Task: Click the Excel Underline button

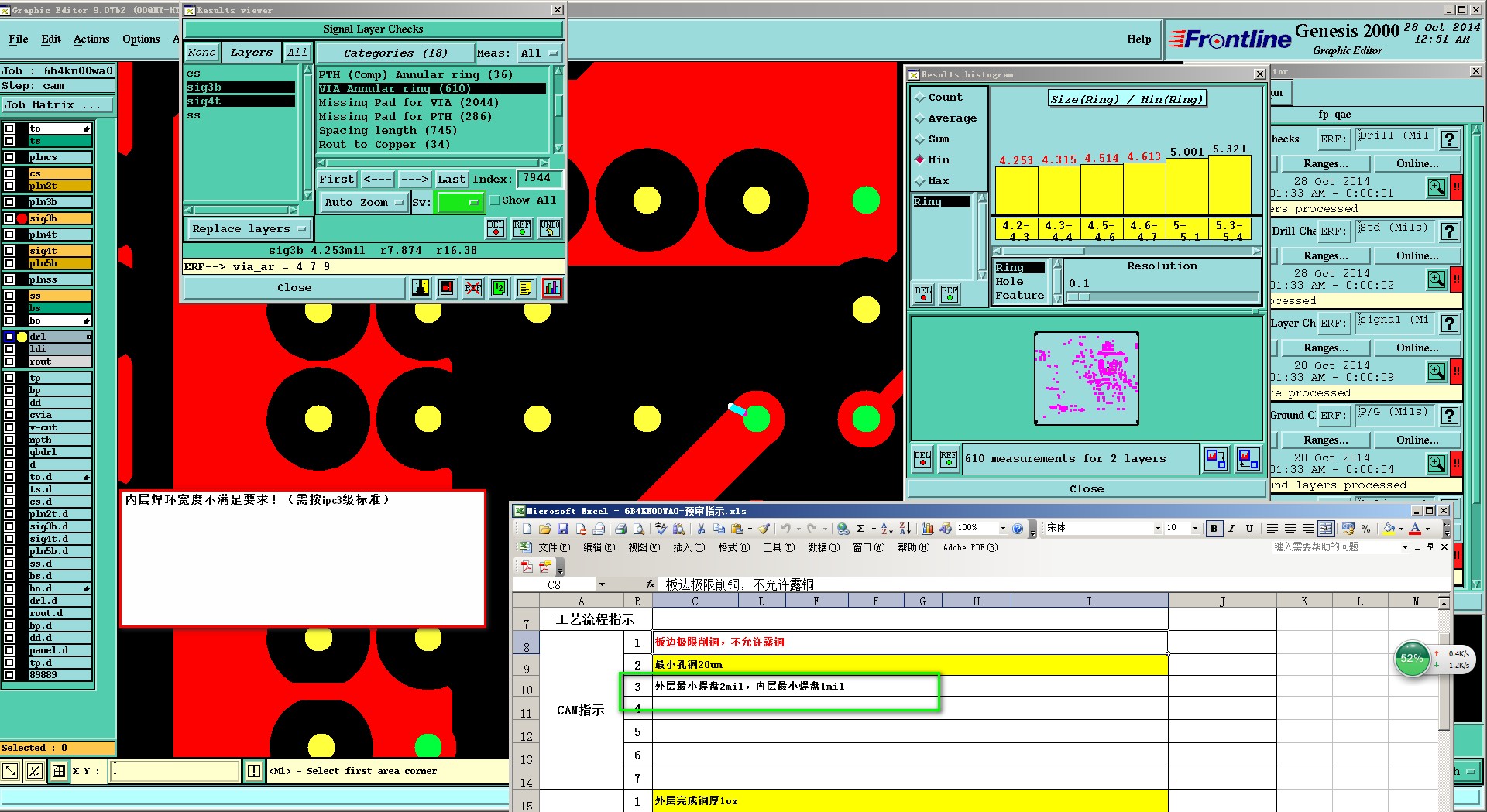Action: point(1249,529)
